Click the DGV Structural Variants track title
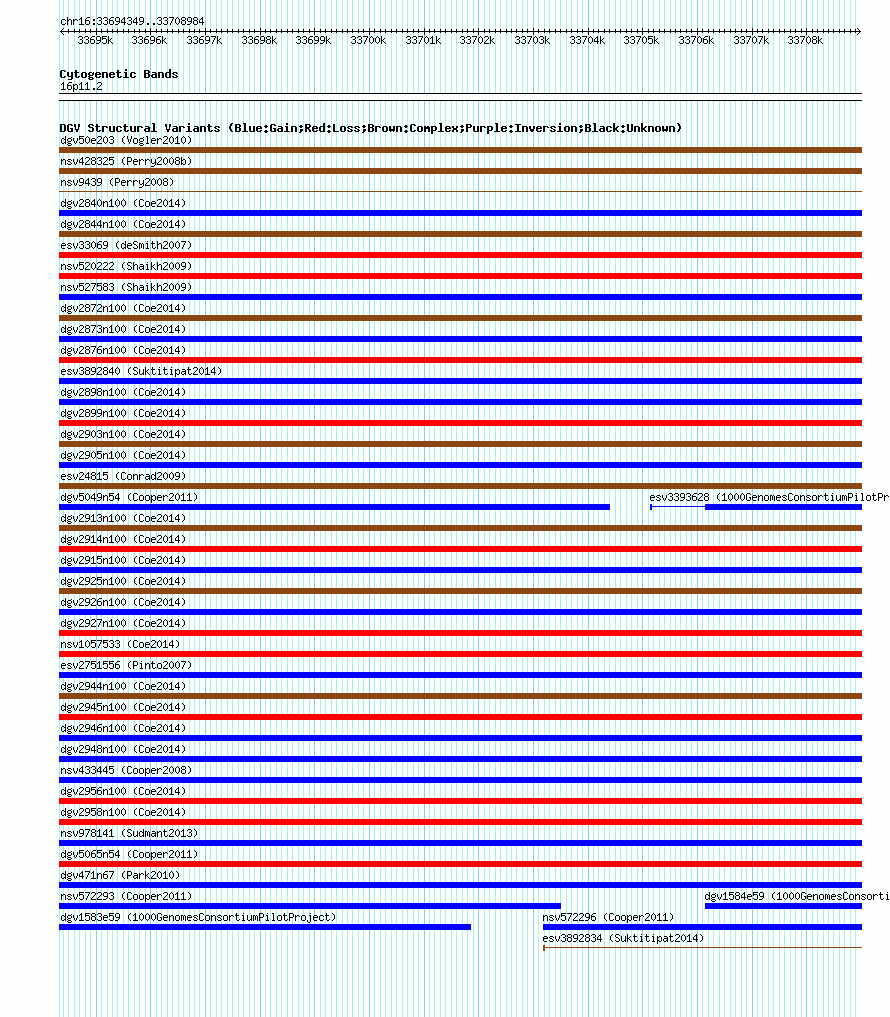 pos(370,128)
